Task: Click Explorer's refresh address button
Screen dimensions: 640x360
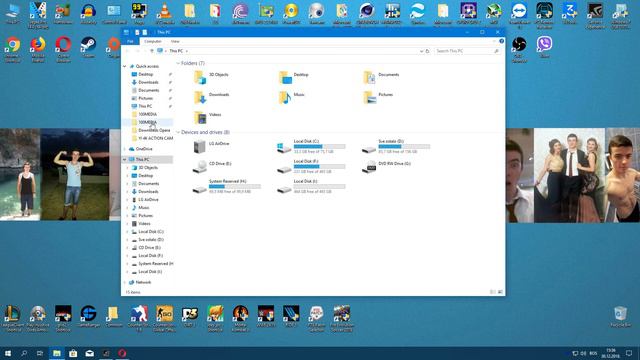Action: tap(427, 51)
